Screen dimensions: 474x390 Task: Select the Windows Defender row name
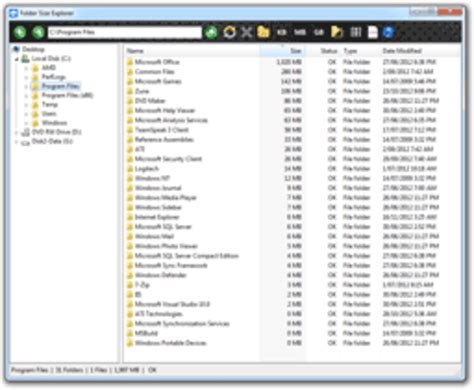(x=160, y=275)
